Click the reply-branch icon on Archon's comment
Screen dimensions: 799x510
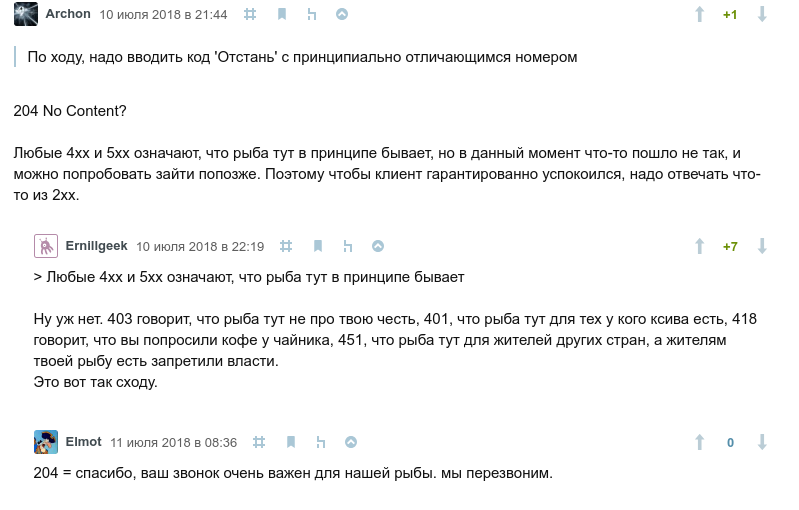(x=312, y=14)
